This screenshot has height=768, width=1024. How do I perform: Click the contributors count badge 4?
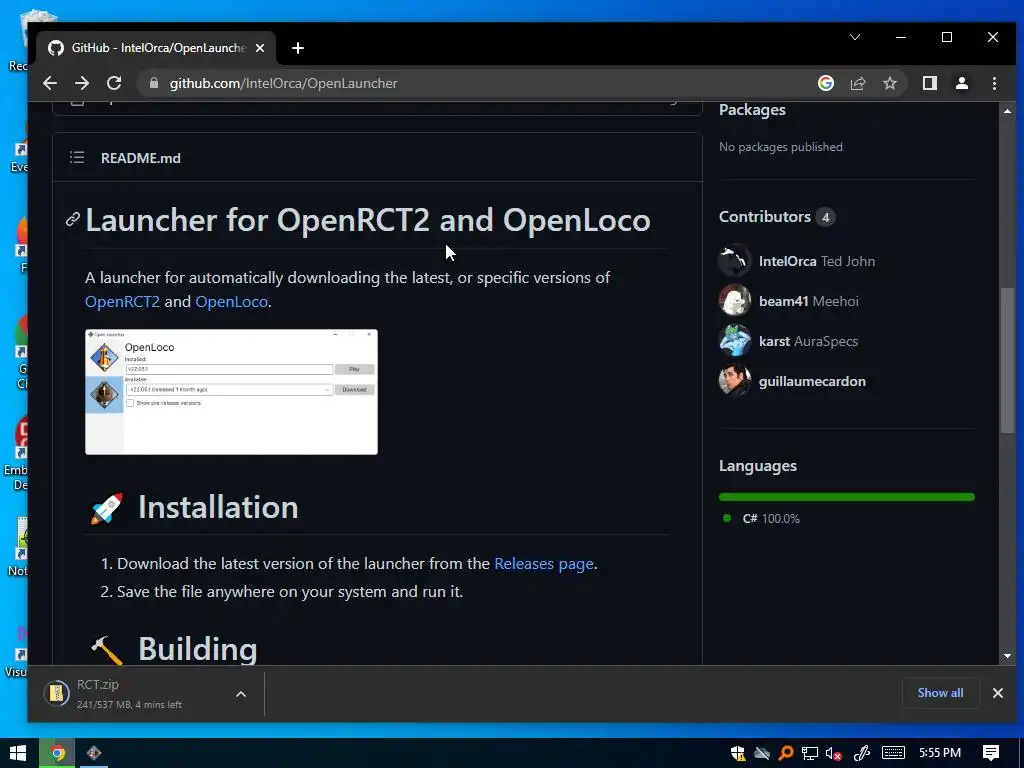pos(825,217)
